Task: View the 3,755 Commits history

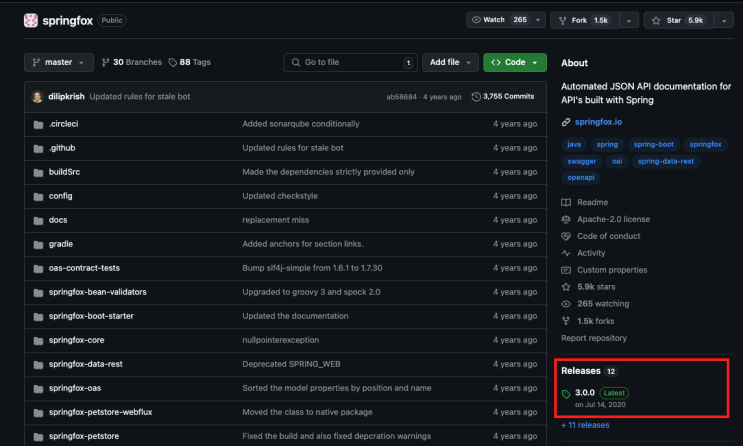Action: point(503,96)
